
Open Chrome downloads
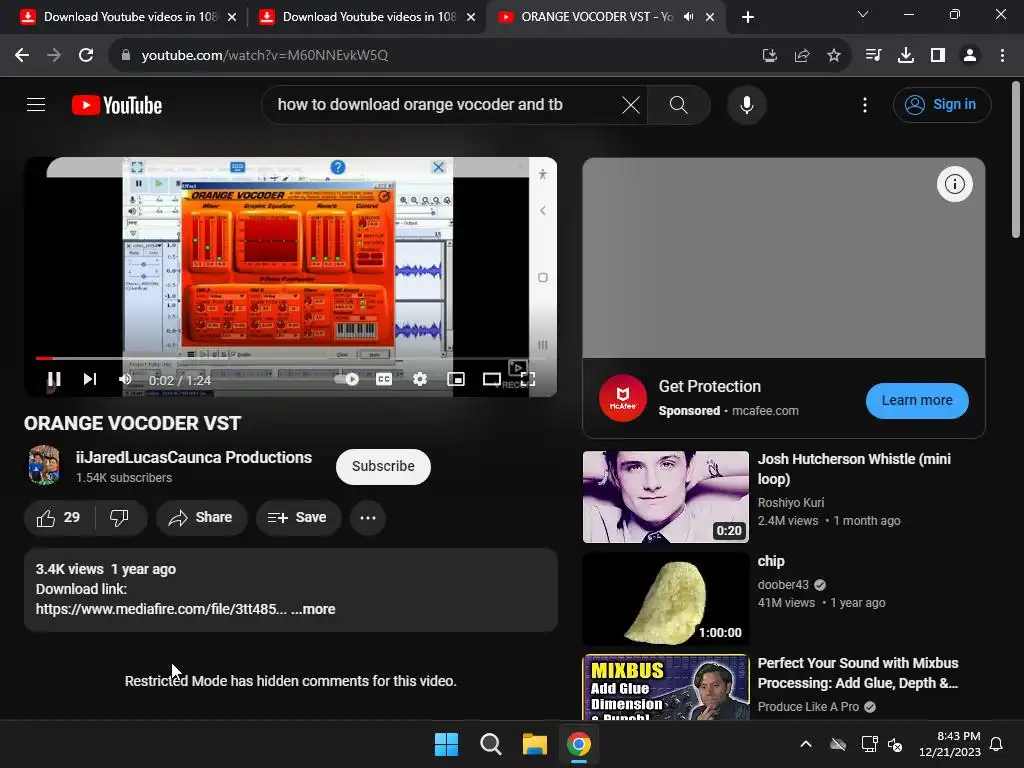906,56
